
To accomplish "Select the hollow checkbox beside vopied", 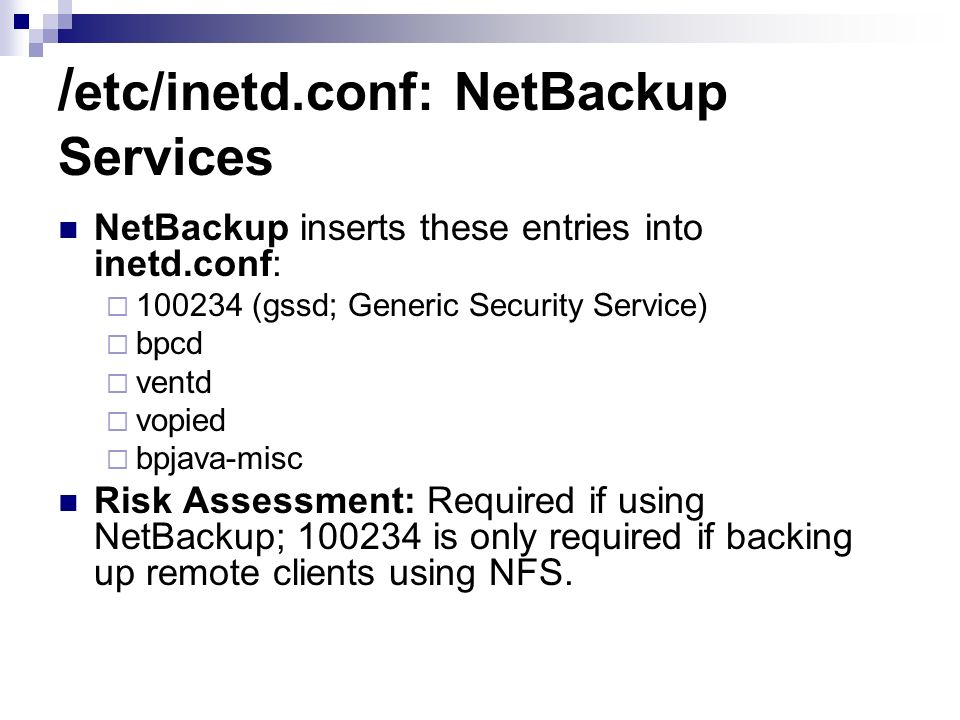I will [x=117, y=421].
